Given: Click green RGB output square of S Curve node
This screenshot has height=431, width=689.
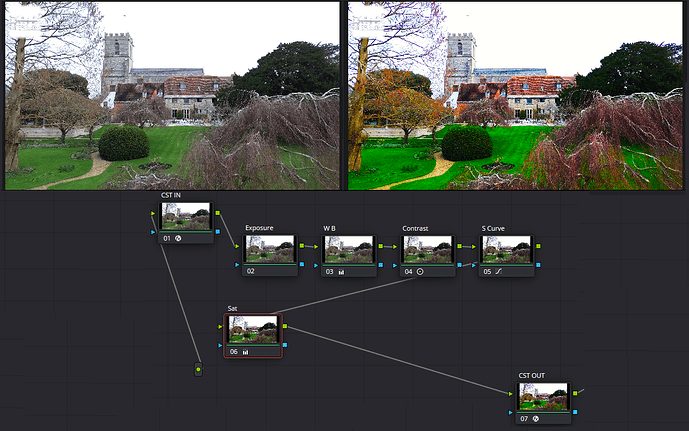Looking at the screenshot, I should 538,245.
